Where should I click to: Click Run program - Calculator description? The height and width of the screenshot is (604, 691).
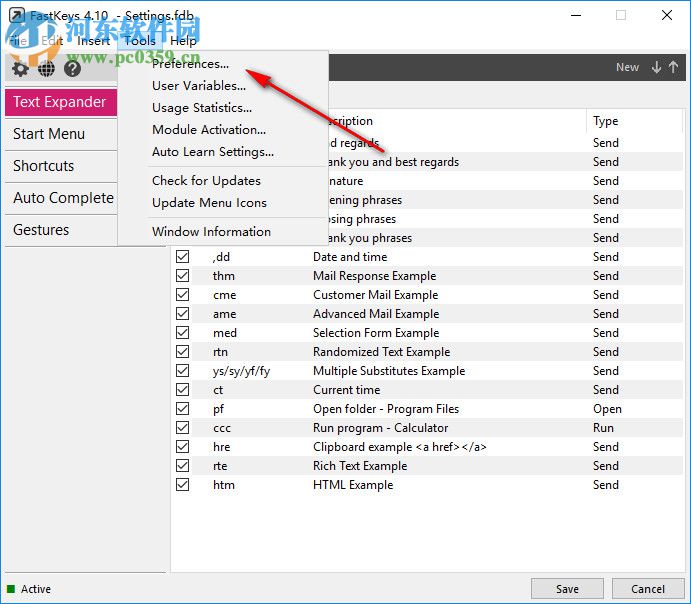click(380, 428)
